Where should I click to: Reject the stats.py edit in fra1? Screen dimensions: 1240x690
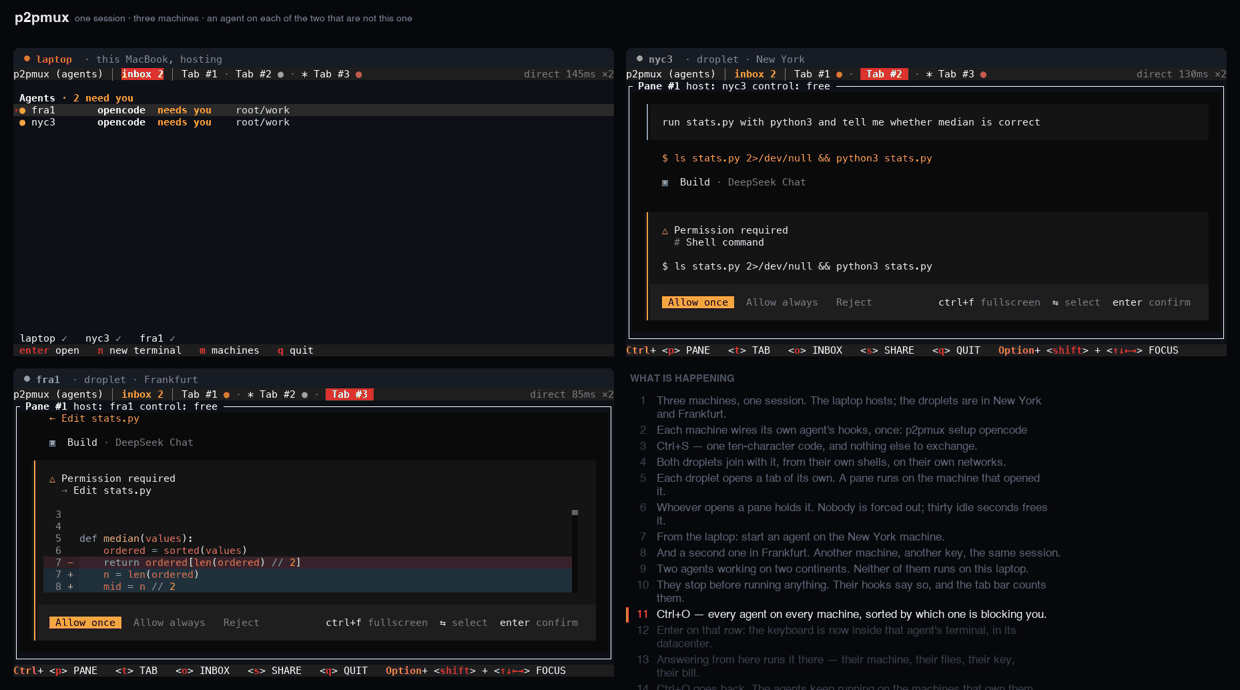(241, 622)
